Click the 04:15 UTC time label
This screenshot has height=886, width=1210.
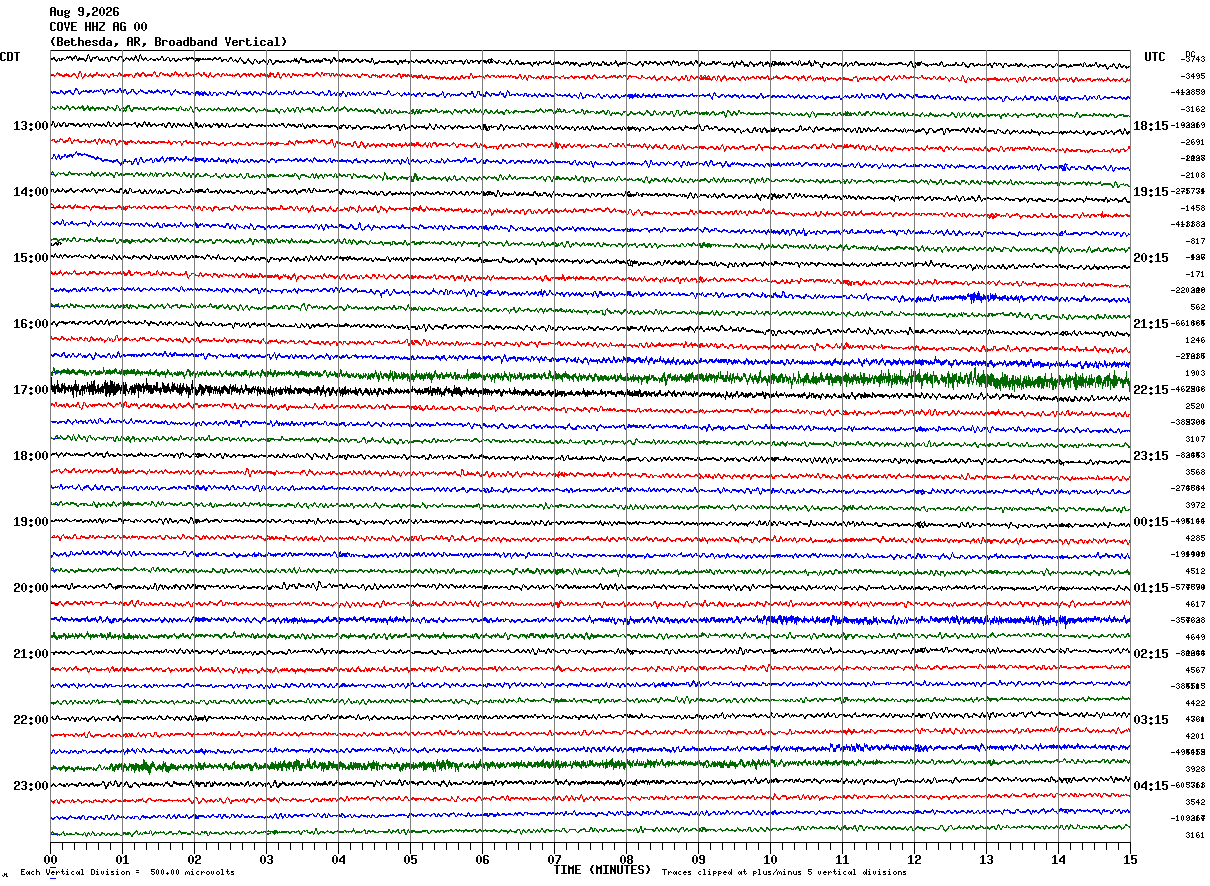click(x=1151, y=786)
